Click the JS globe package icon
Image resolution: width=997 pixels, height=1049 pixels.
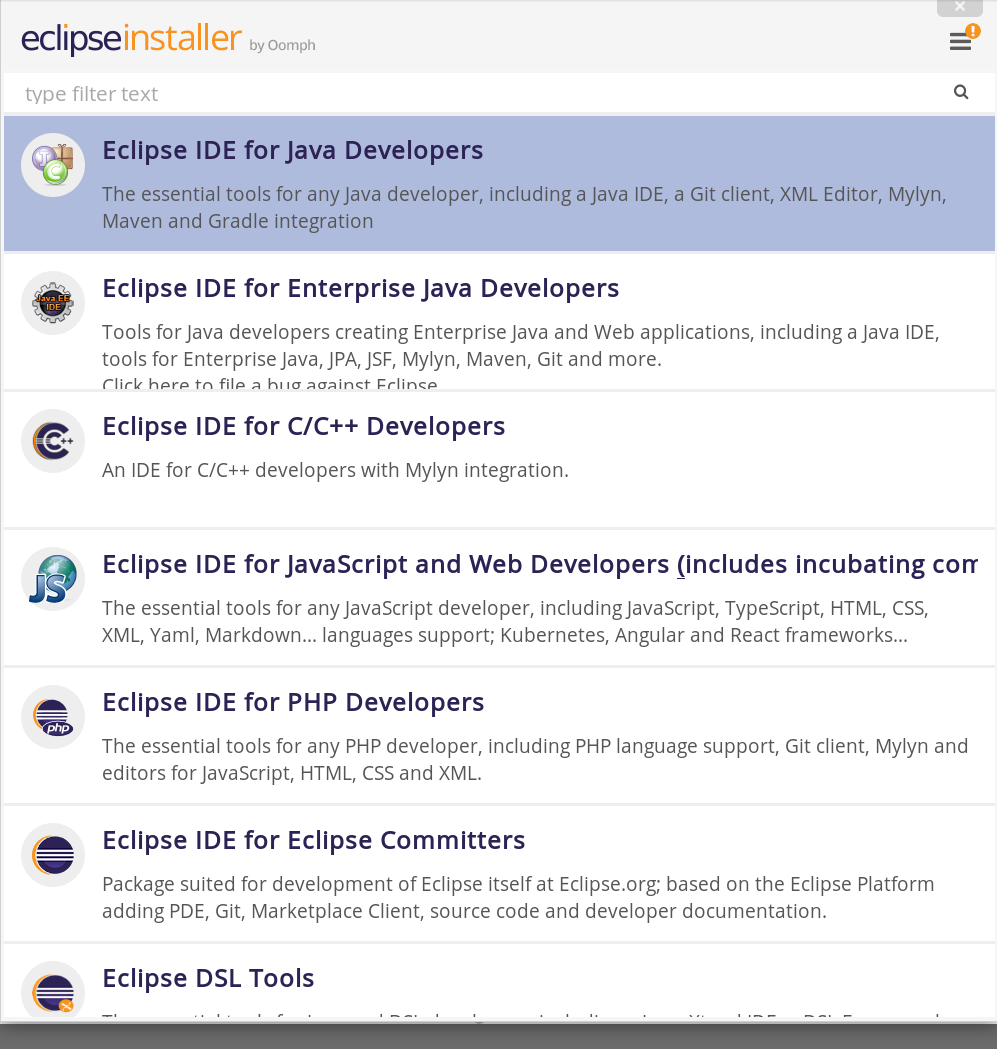click(53, 579)
